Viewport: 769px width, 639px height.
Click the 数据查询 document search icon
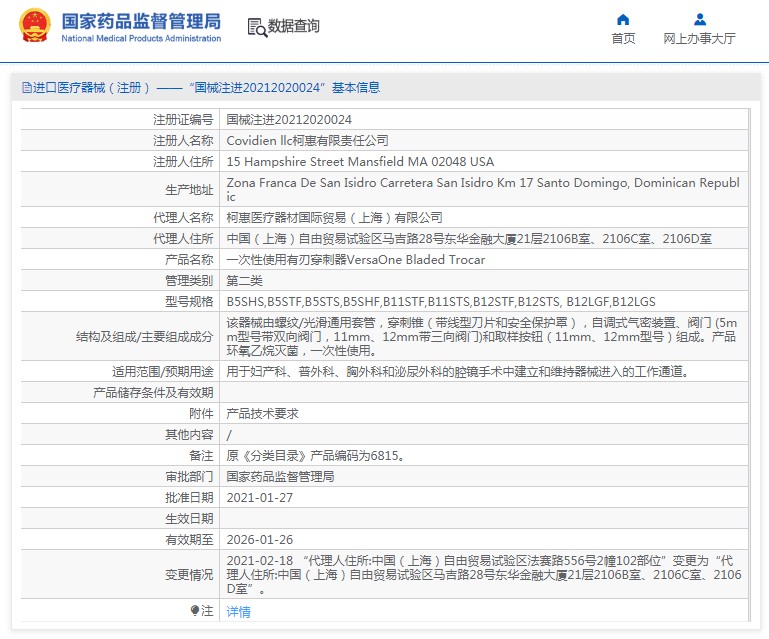256,27
